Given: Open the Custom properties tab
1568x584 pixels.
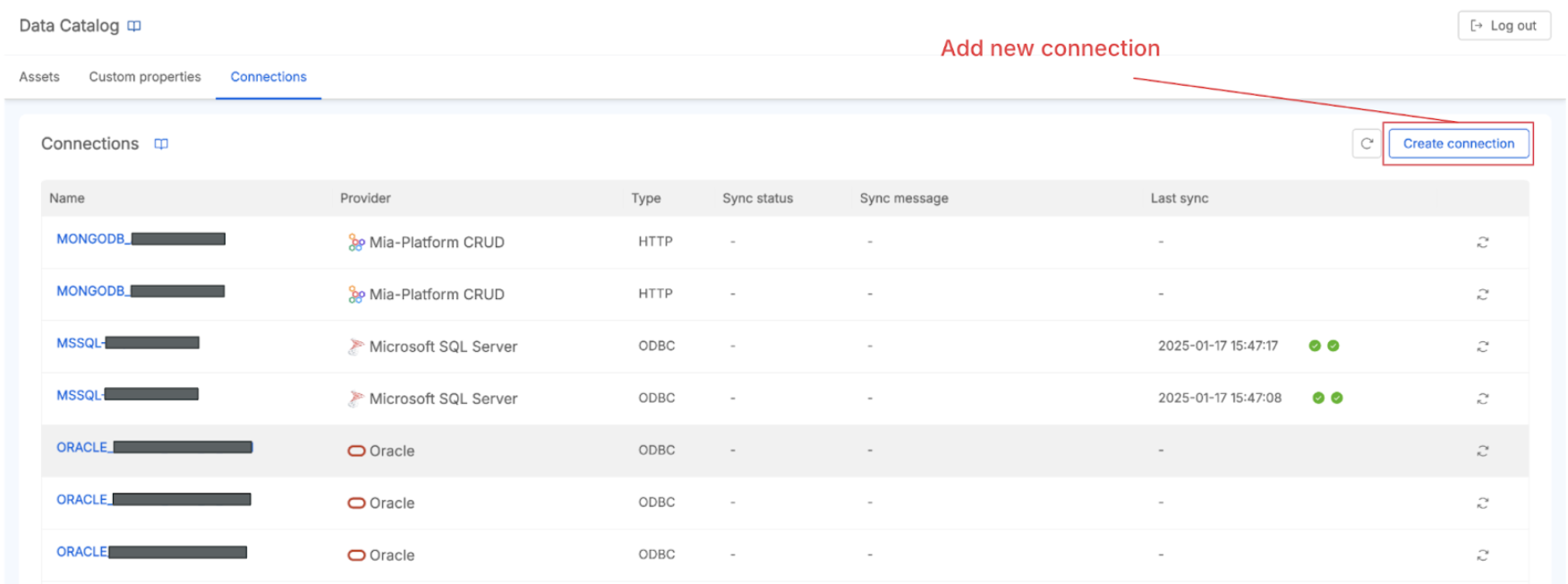Looking at the screenshot, I should tap(145, 77).
